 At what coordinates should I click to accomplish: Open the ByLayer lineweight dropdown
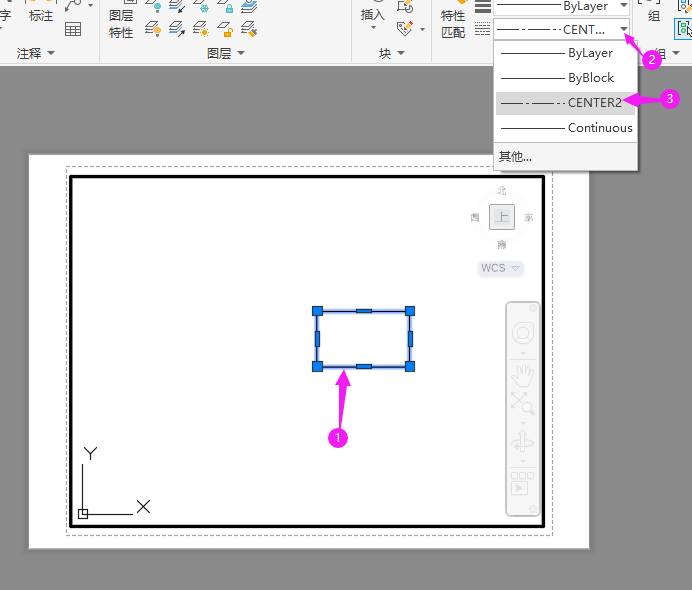624,6
